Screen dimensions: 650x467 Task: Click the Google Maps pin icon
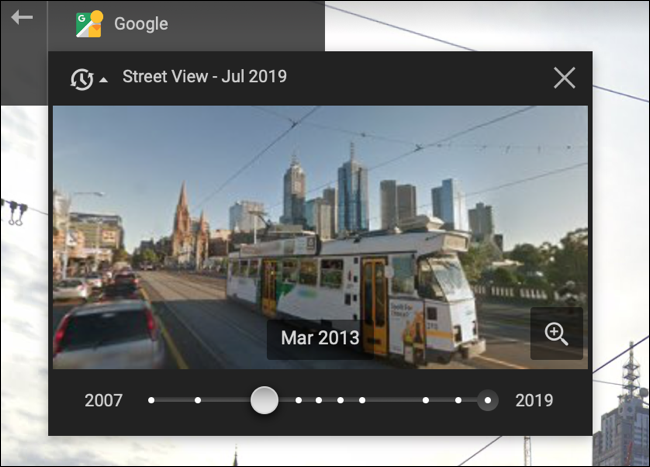89,23
